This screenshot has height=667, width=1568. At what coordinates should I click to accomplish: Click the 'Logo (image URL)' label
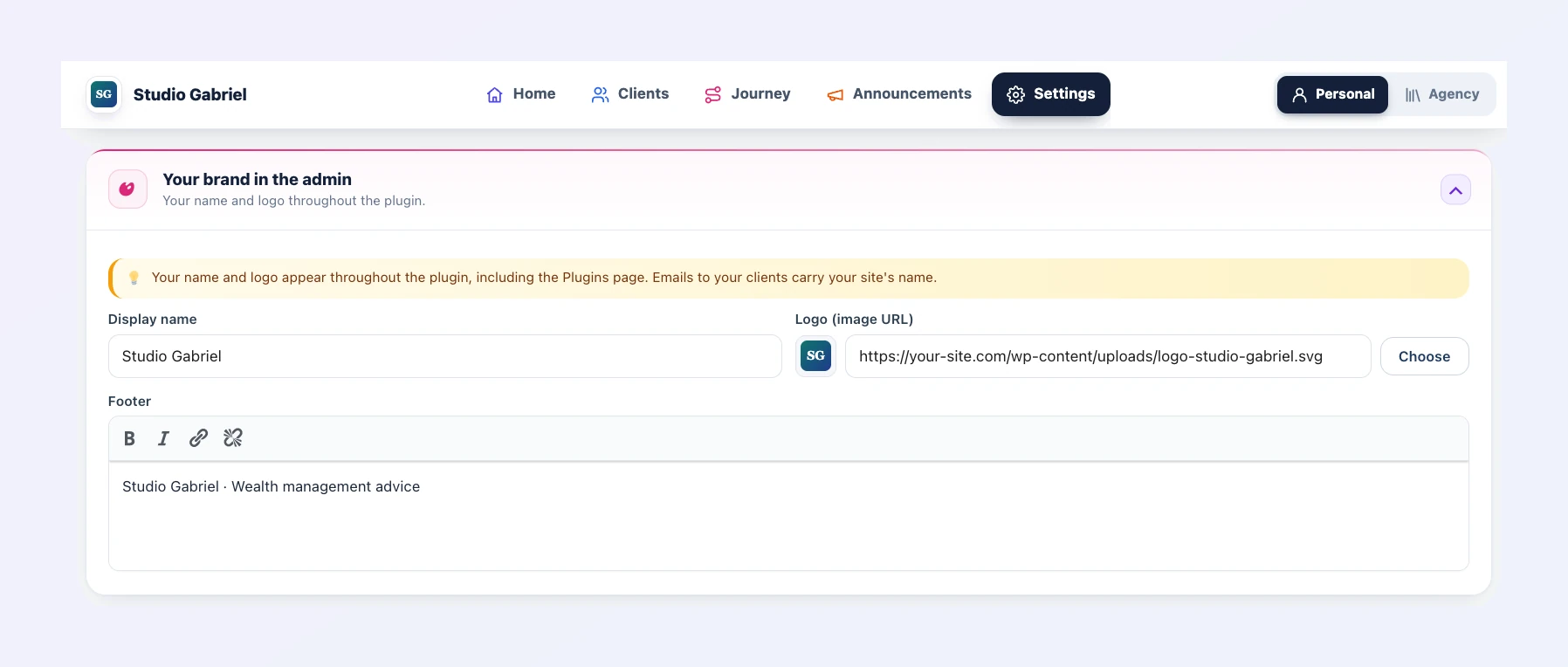tap(854, 320)
